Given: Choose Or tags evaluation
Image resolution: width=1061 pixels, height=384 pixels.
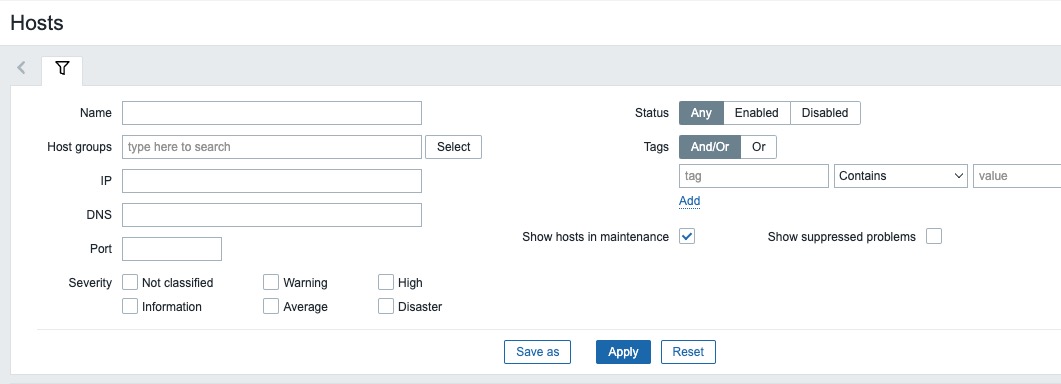Looking at the screenshot, I should pyautogui.click(x=759, y=147).
